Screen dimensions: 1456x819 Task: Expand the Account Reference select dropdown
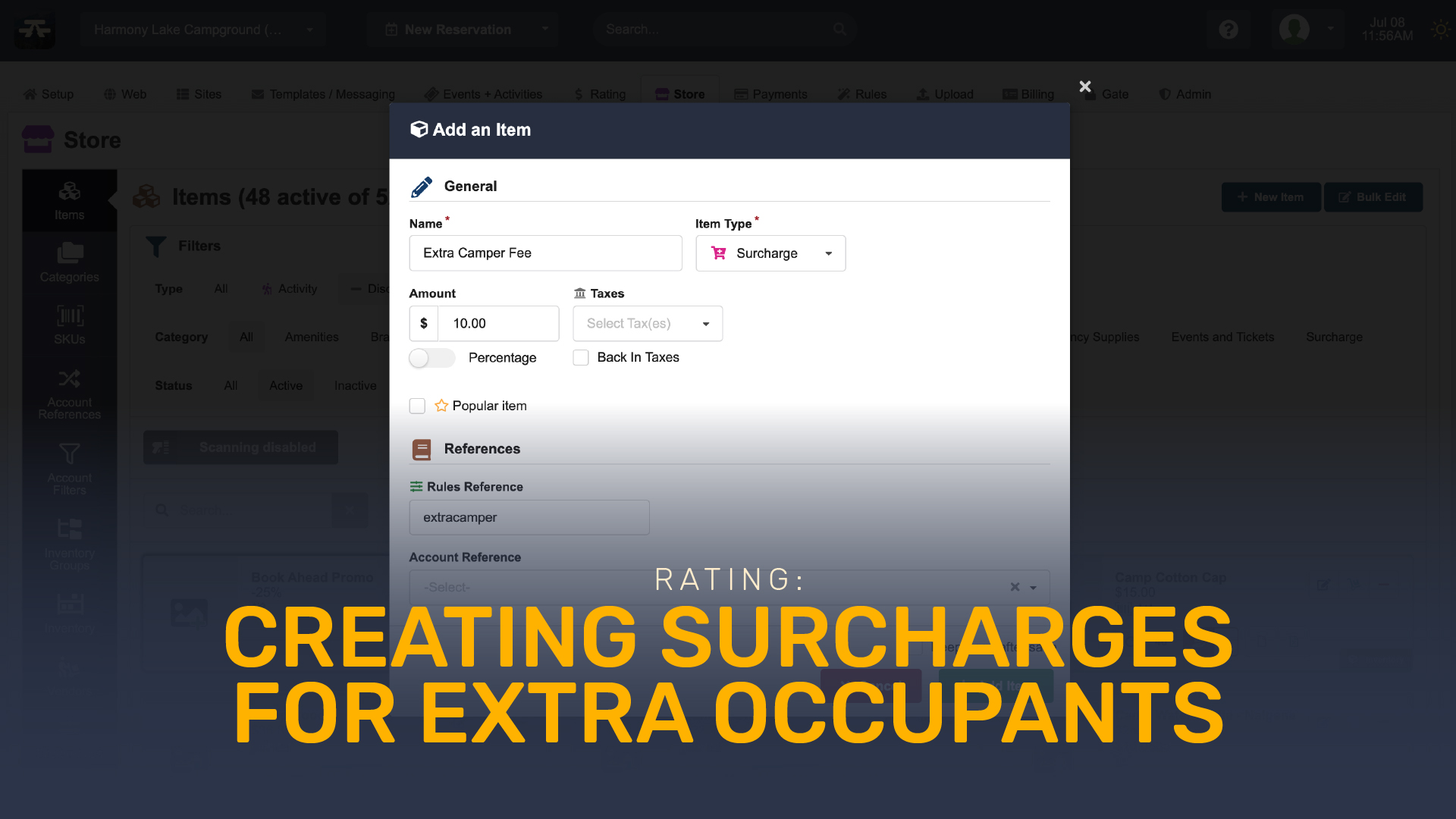[1033, 588]
